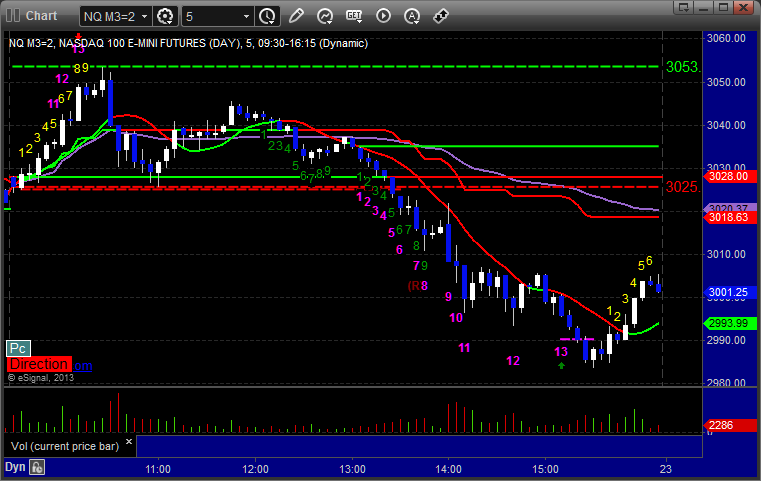Screen dimensions: 761x481
Task: Click the 23 date label on time axis
Action: (x=666, y=469)
